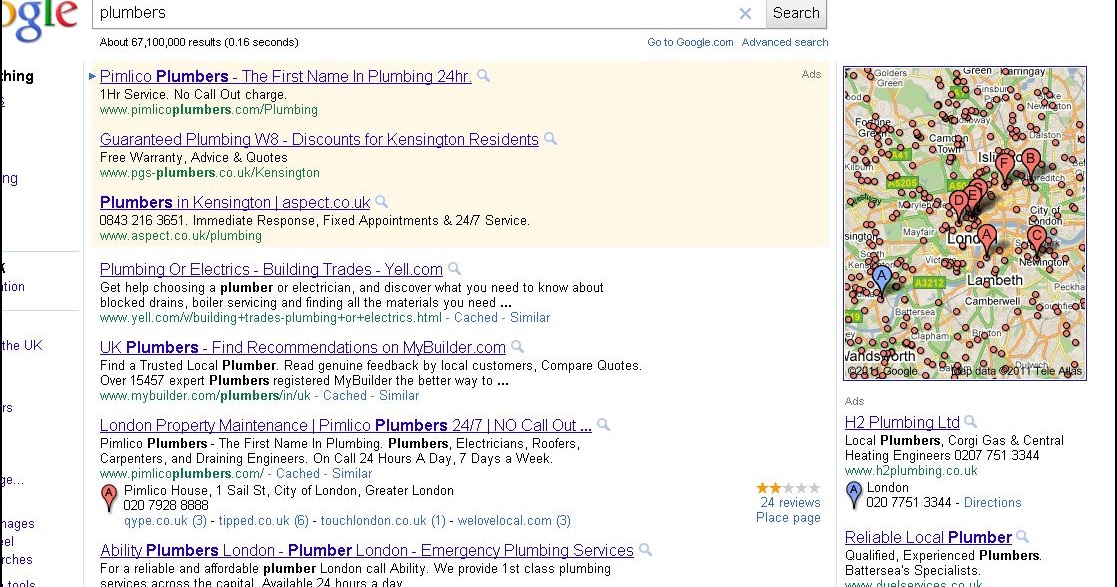
Task: Select red marker A on the map
Action: (x=987, y=238)
